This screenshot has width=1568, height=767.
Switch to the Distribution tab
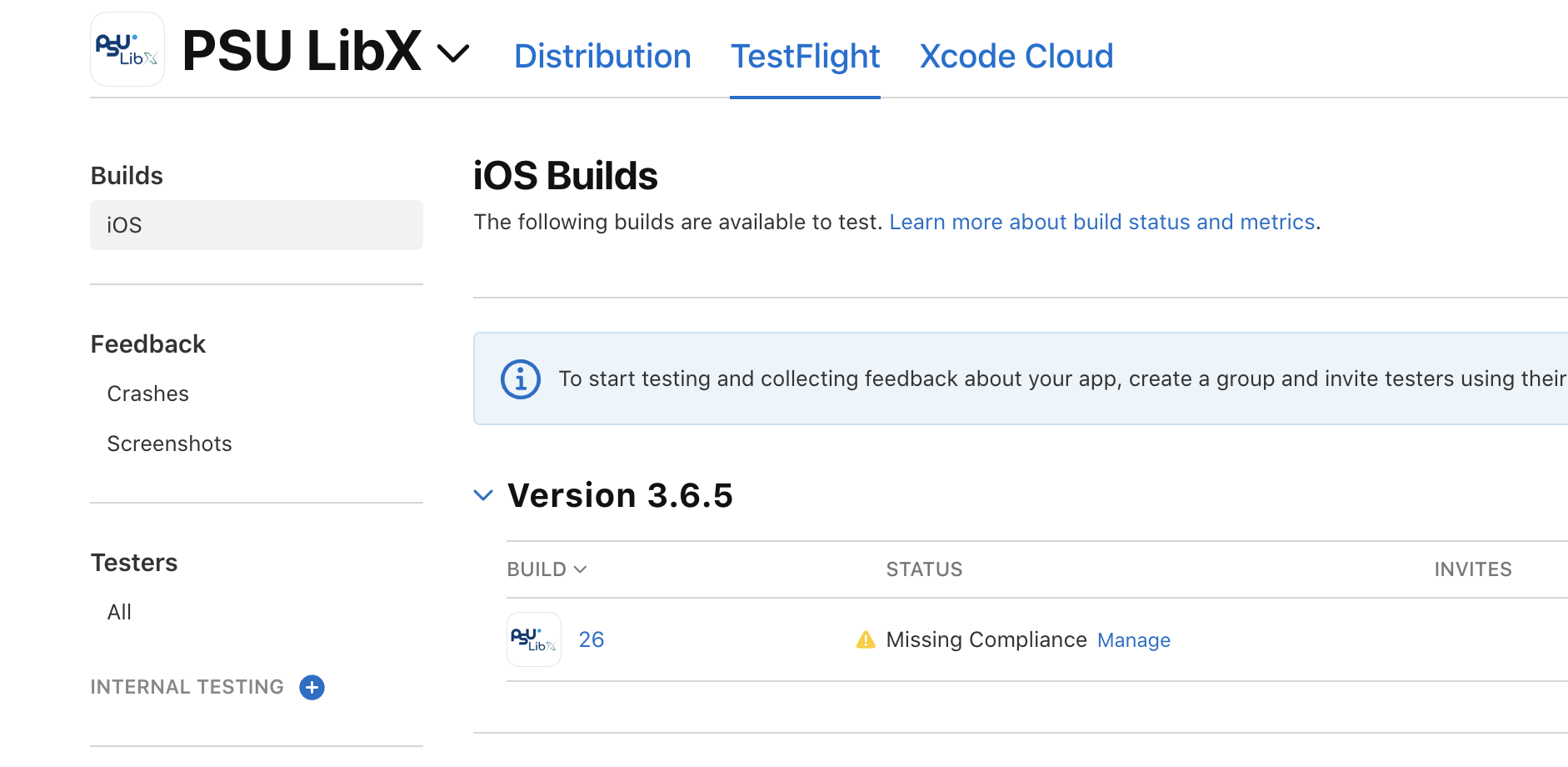coord(602,55)
